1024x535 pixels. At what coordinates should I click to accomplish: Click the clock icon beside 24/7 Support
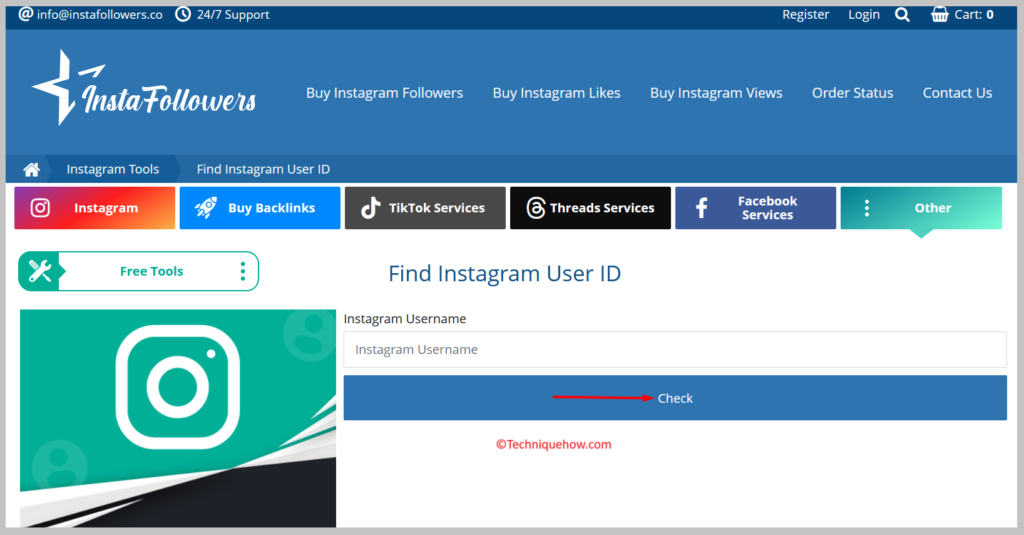(183, 14)
